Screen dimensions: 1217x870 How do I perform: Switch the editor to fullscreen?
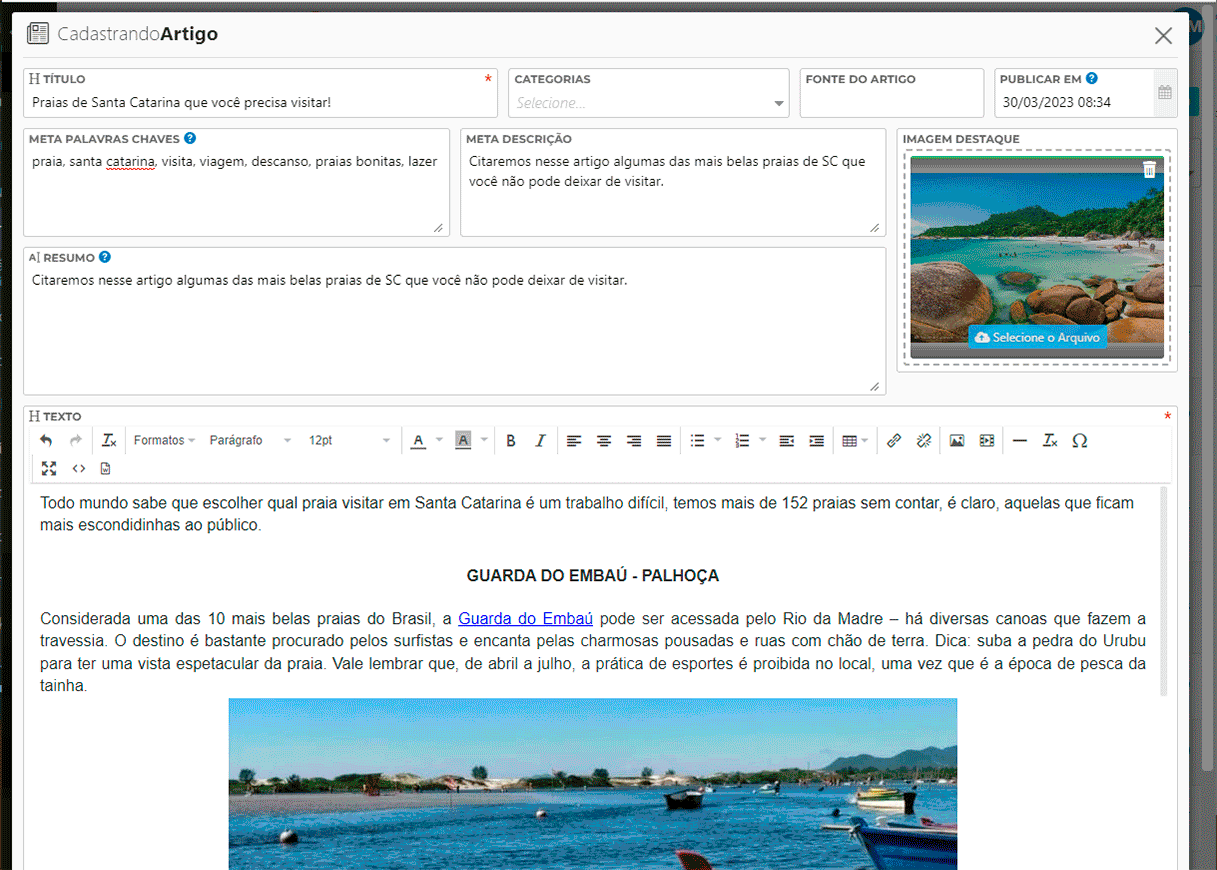point(49,468)
